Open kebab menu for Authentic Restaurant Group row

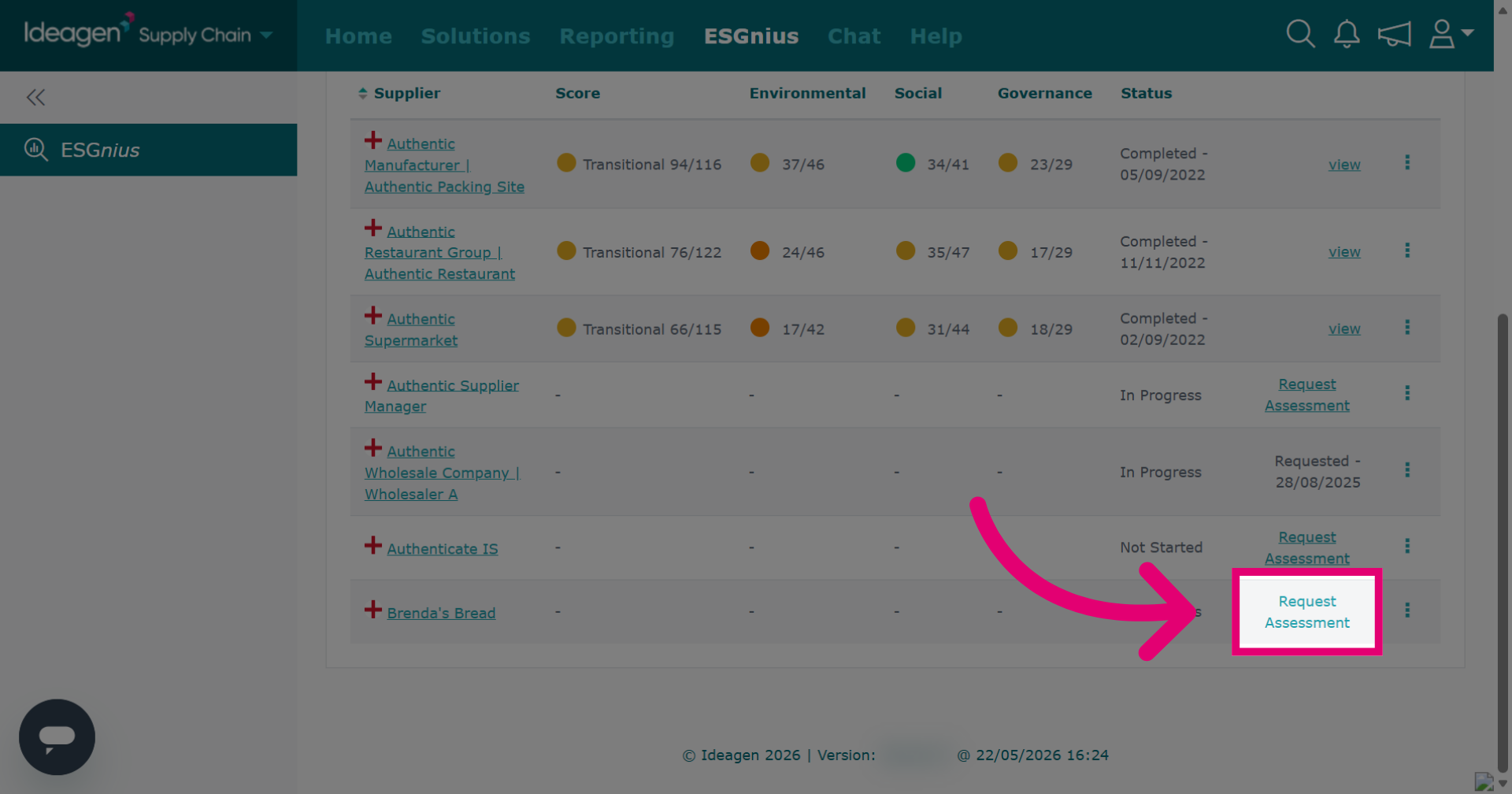(x=1407, y=250)
